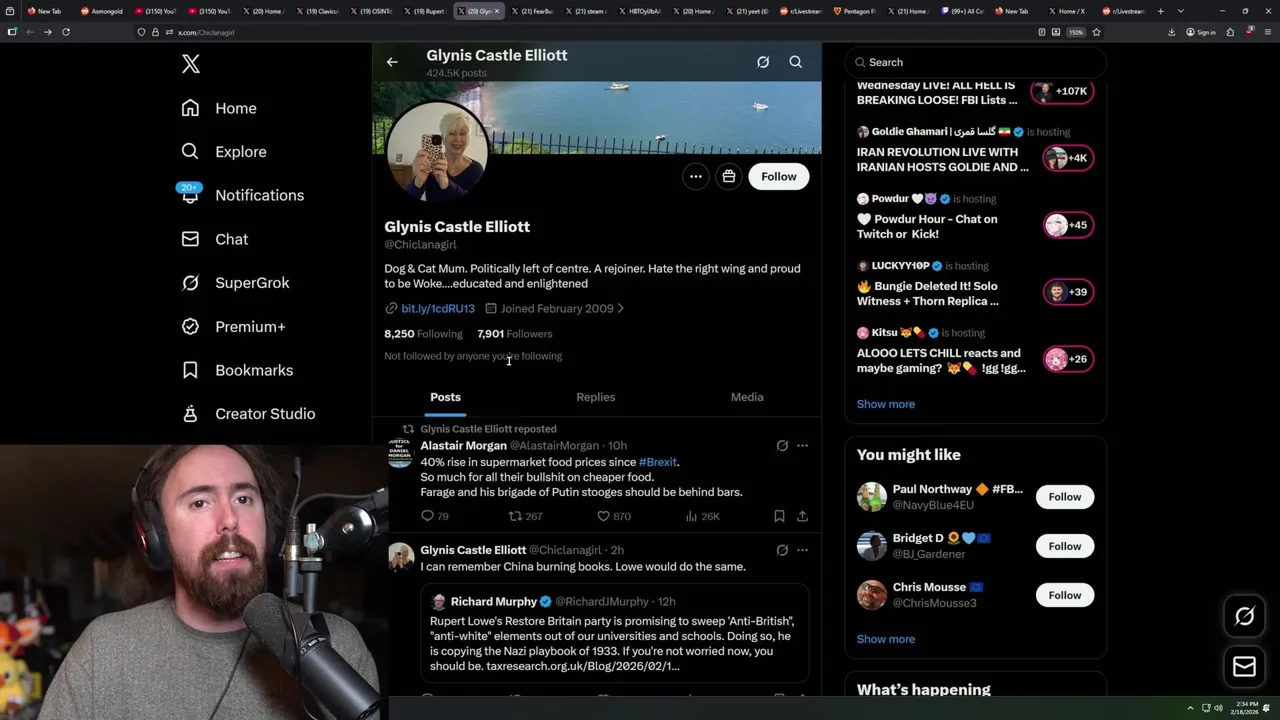This screenshot has height=720, width=1280.
Task: Open Notifications with the 20+ badge
Action: tap(242, 195)
